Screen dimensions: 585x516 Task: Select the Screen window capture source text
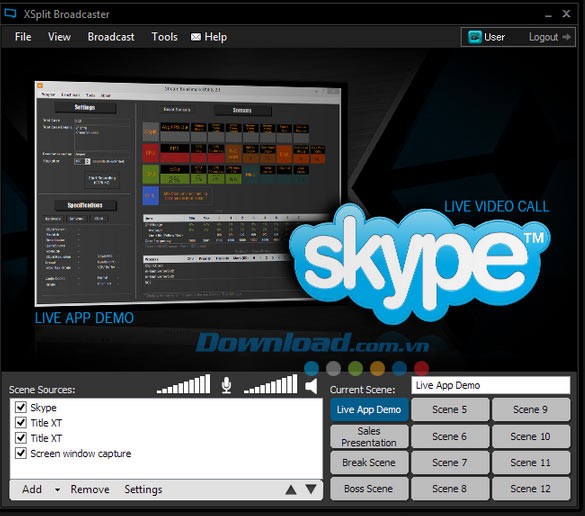[x=81, y=454]
